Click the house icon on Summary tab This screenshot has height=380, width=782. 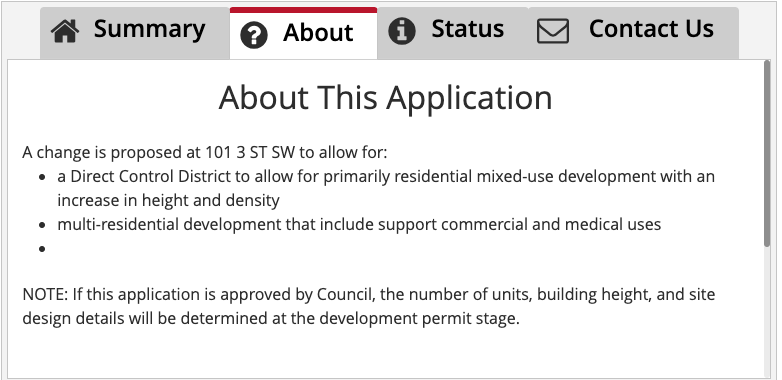(65, 31)
